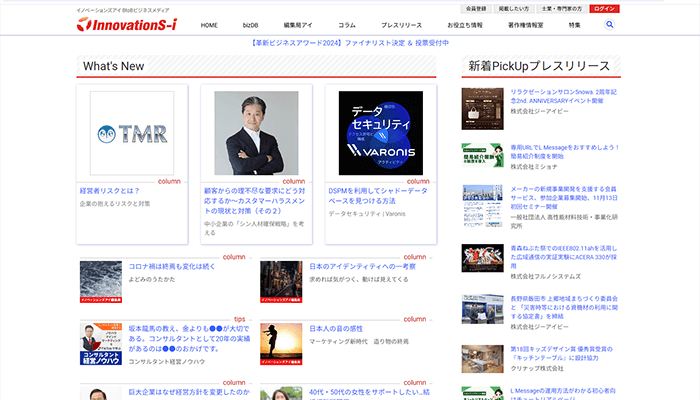
Task: Click データセキュリティ | Varonis subtitle text
Action: pos(367,214)
